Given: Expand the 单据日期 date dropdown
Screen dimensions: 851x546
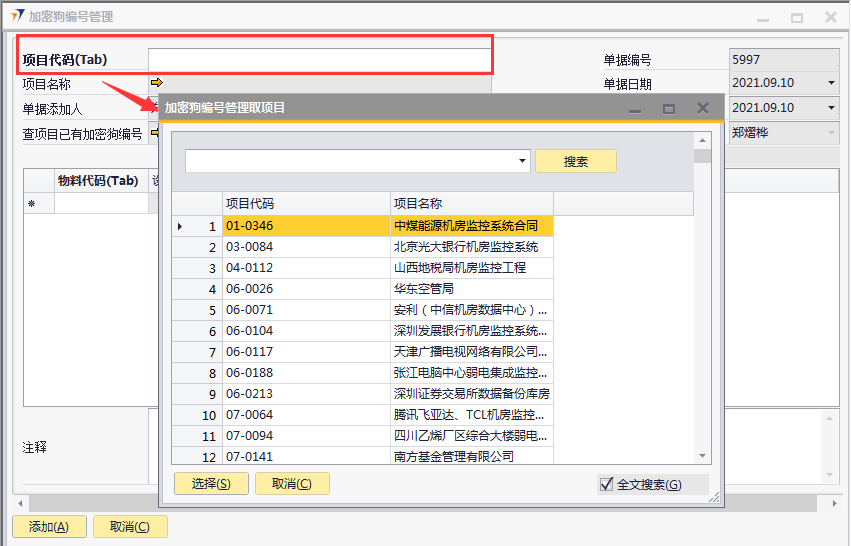Looking at the screenshot, I should tap(830, 83).
